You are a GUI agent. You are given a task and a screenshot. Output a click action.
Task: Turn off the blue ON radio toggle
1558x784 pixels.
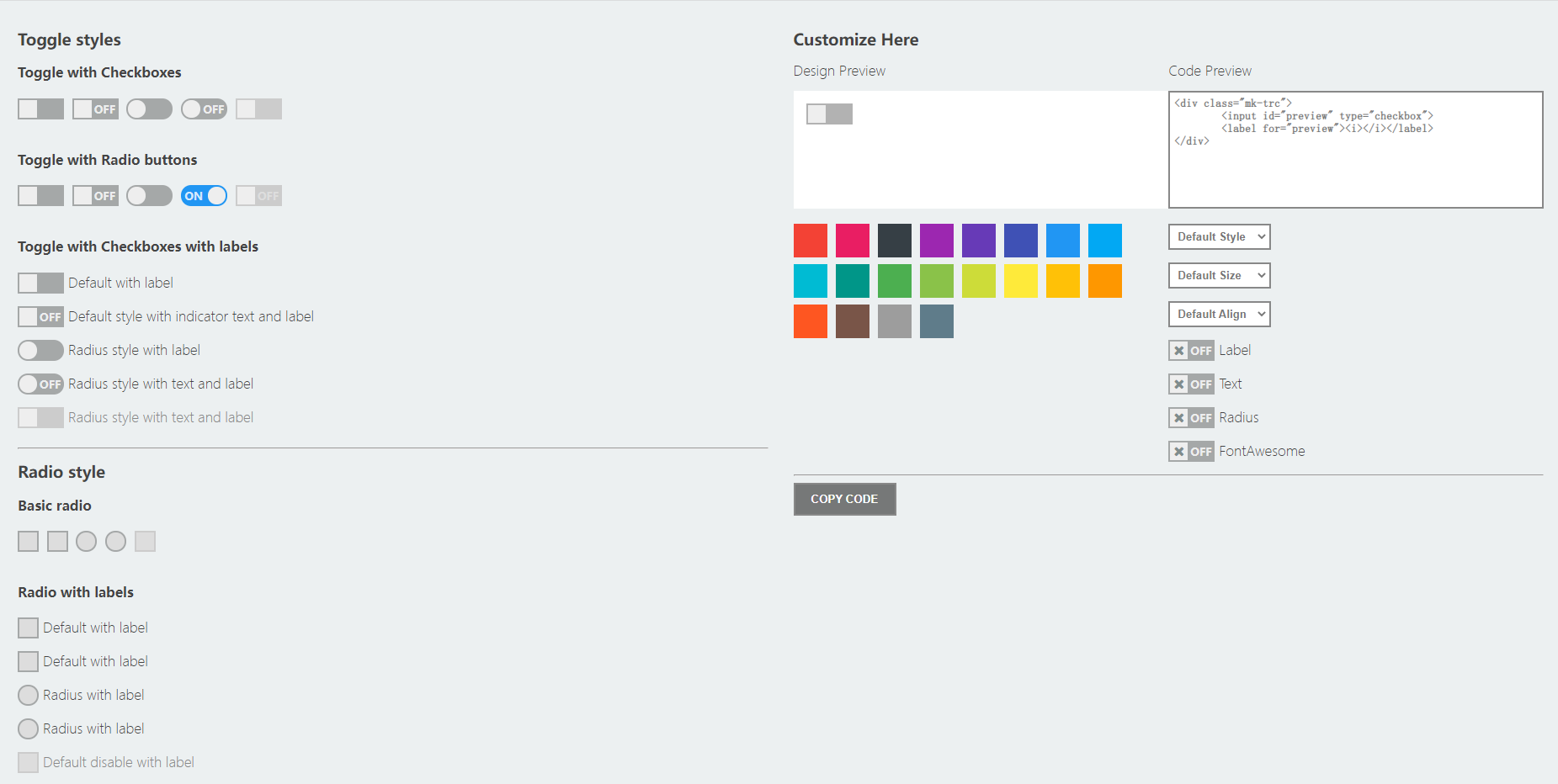coord(204,196)
